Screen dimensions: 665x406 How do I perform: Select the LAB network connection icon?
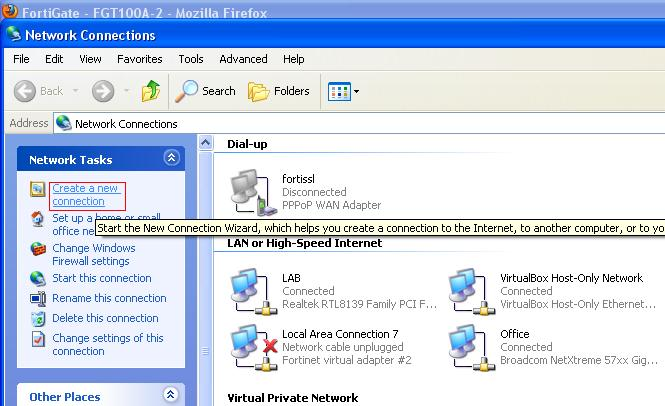254,291
